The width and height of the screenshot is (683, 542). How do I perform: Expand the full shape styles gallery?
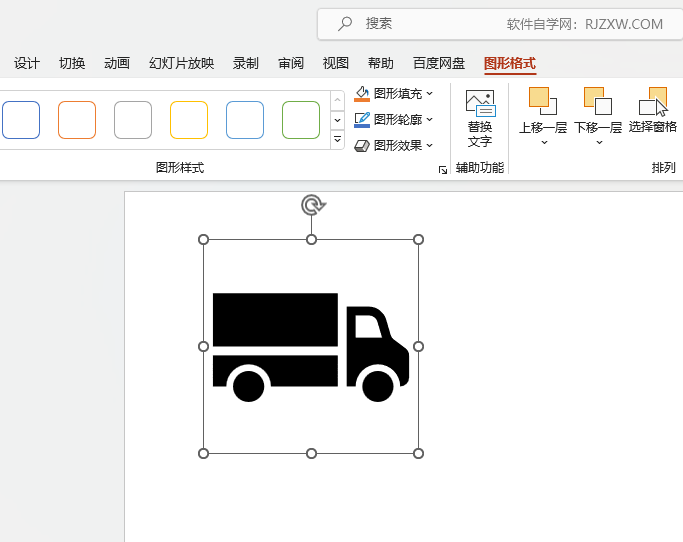pyautogui.click(x=337, y=139)
